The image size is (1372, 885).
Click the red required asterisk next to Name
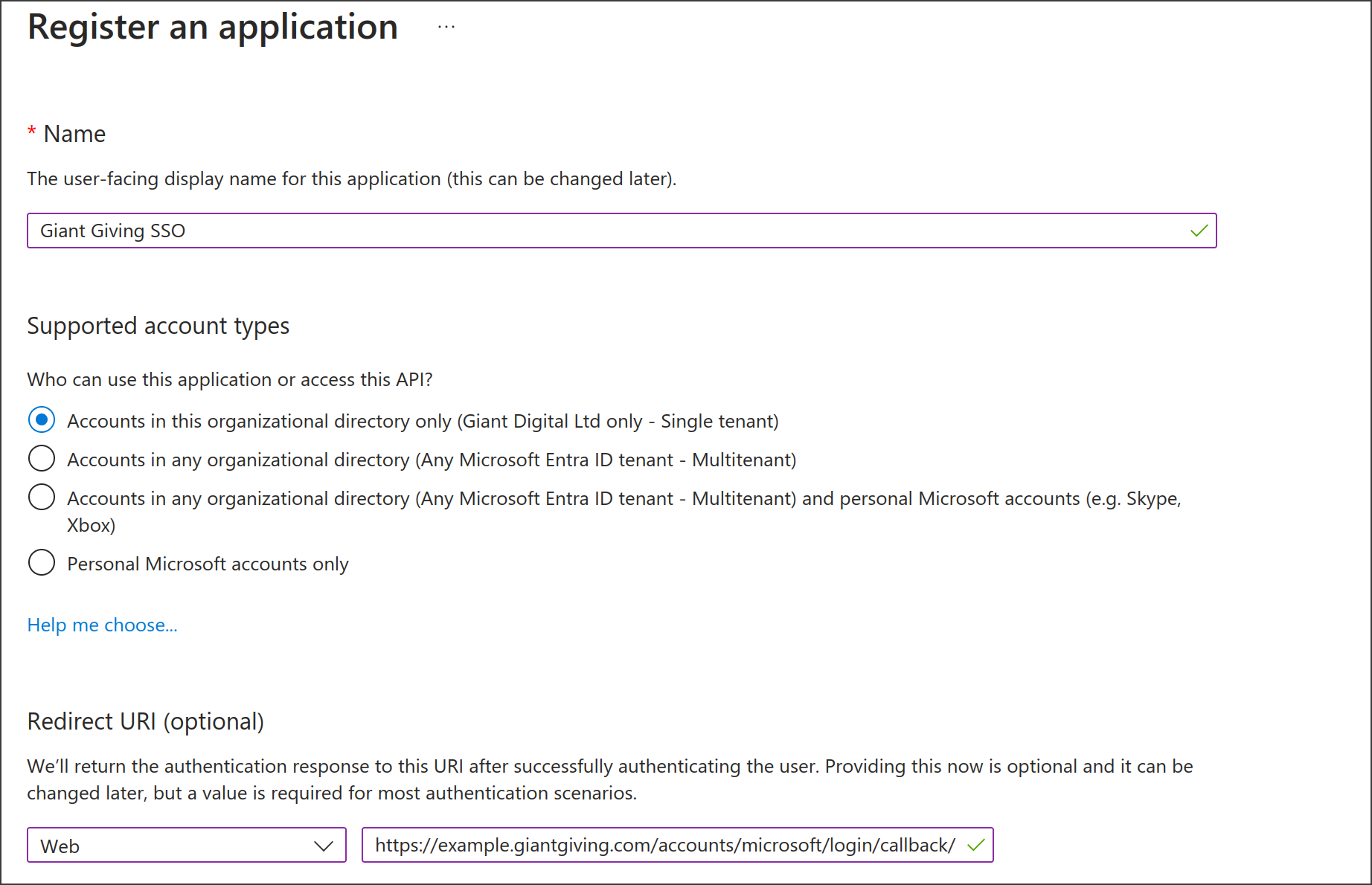[31, 131]
